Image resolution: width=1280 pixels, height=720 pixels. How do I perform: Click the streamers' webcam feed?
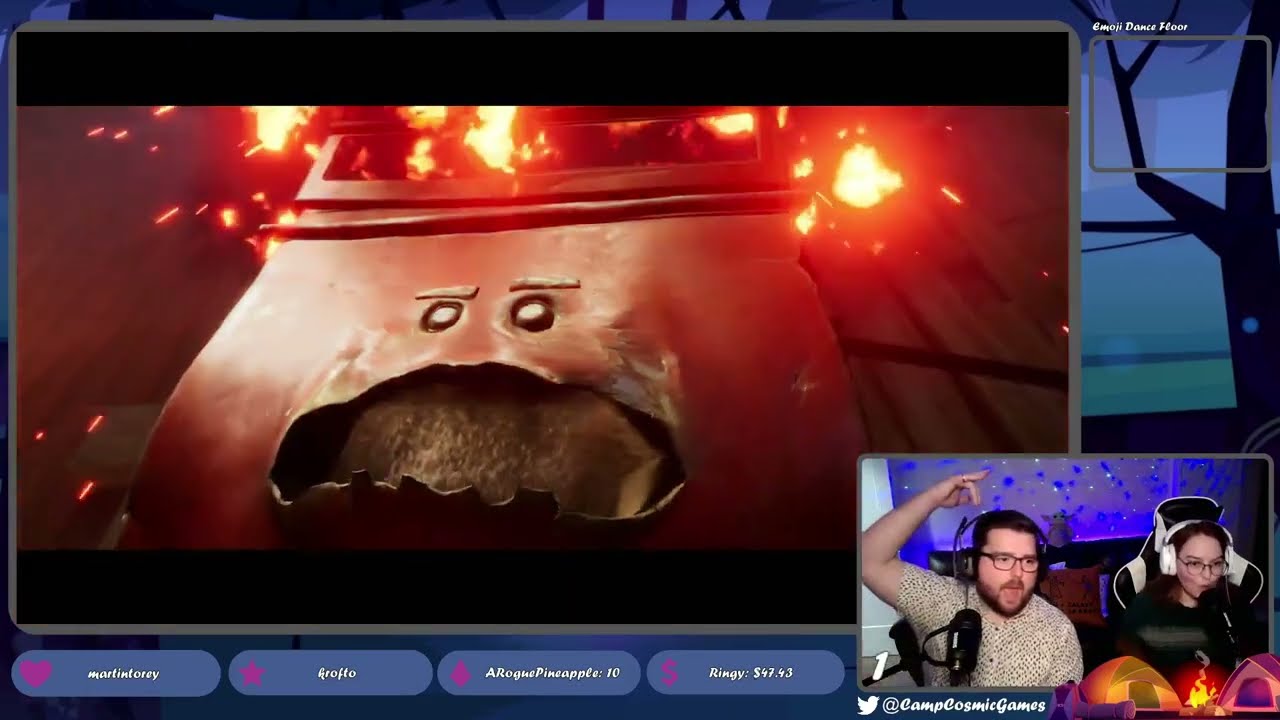[x=1065, y=572]
